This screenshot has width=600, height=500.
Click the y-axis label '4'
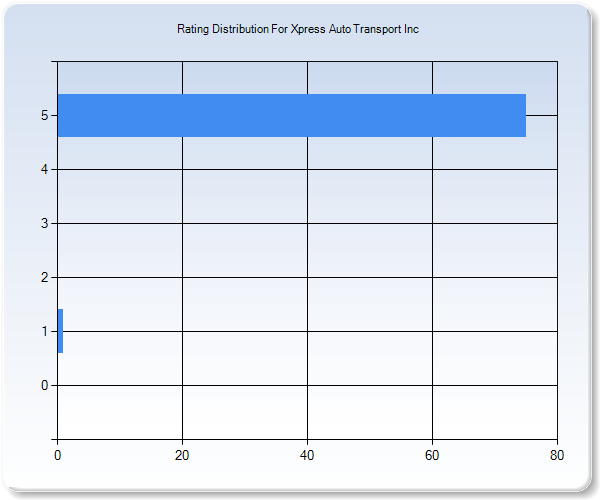45,169
